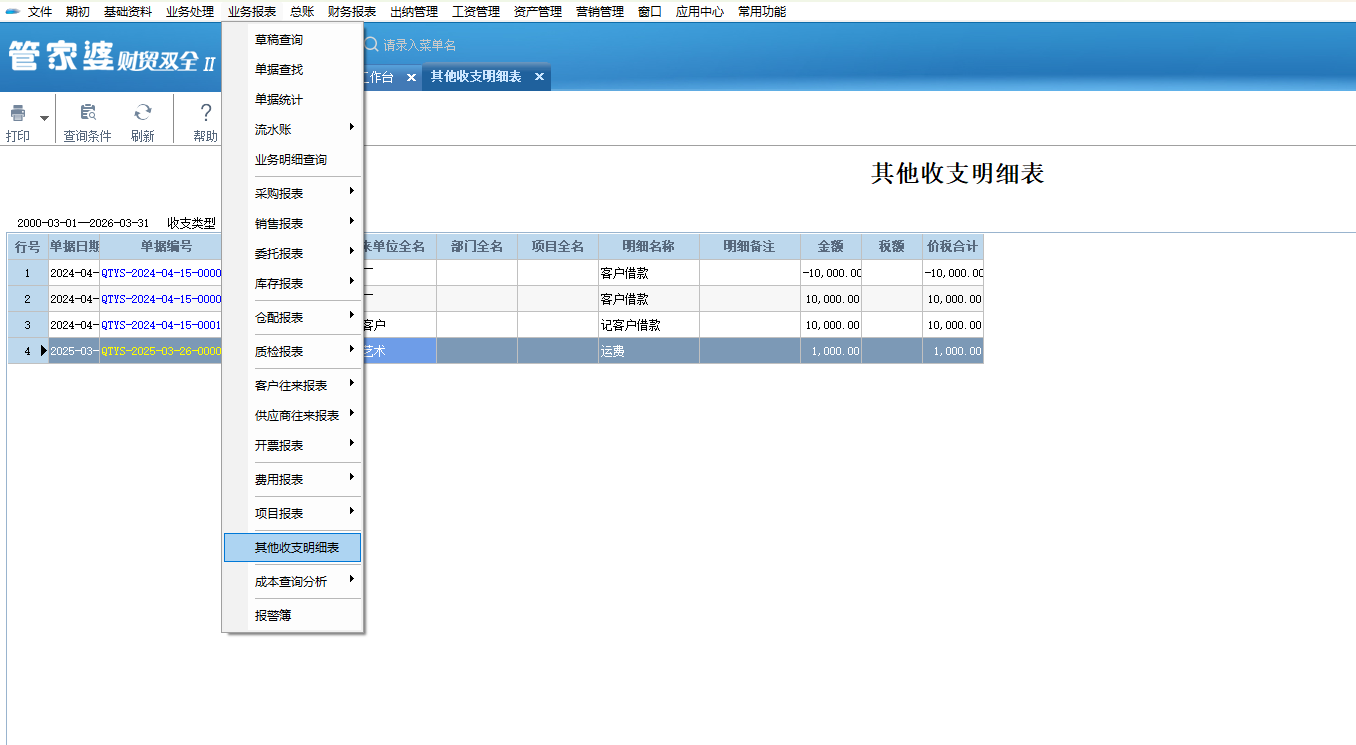Click the Refresh (刷新) icon
The image size is (1356, 745).
click(x=143, y=113)
